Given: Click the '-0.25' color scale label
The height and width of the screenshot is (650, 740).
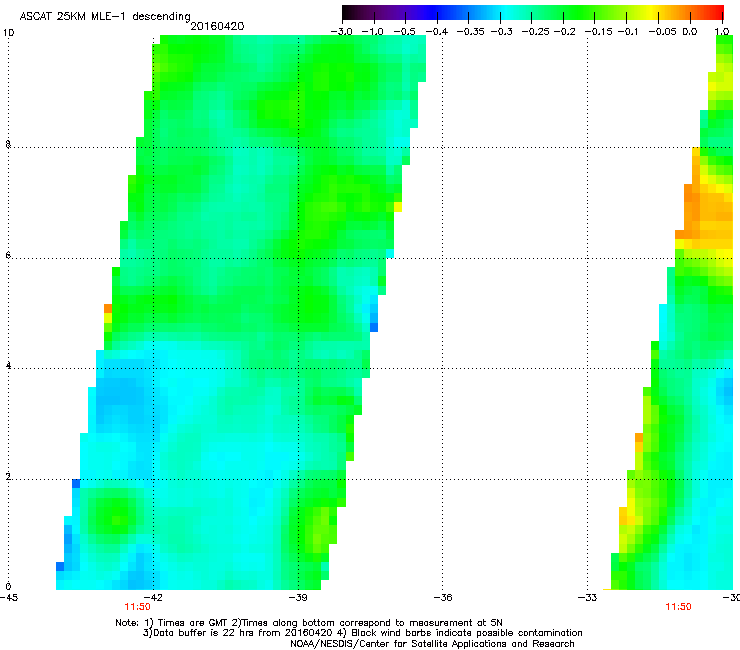Looking at the screenshot, I should coord(535,32).
